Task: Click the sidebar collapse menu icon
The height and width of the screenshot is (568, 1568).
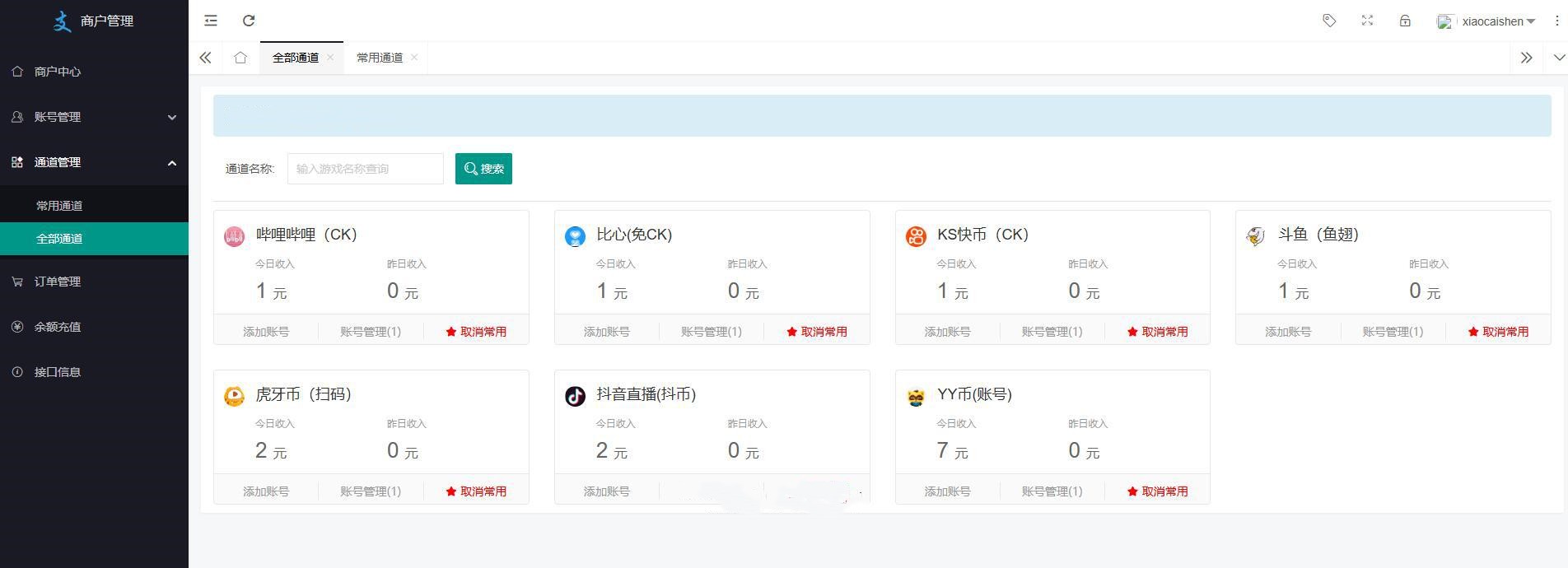Action: pos(211,21)
